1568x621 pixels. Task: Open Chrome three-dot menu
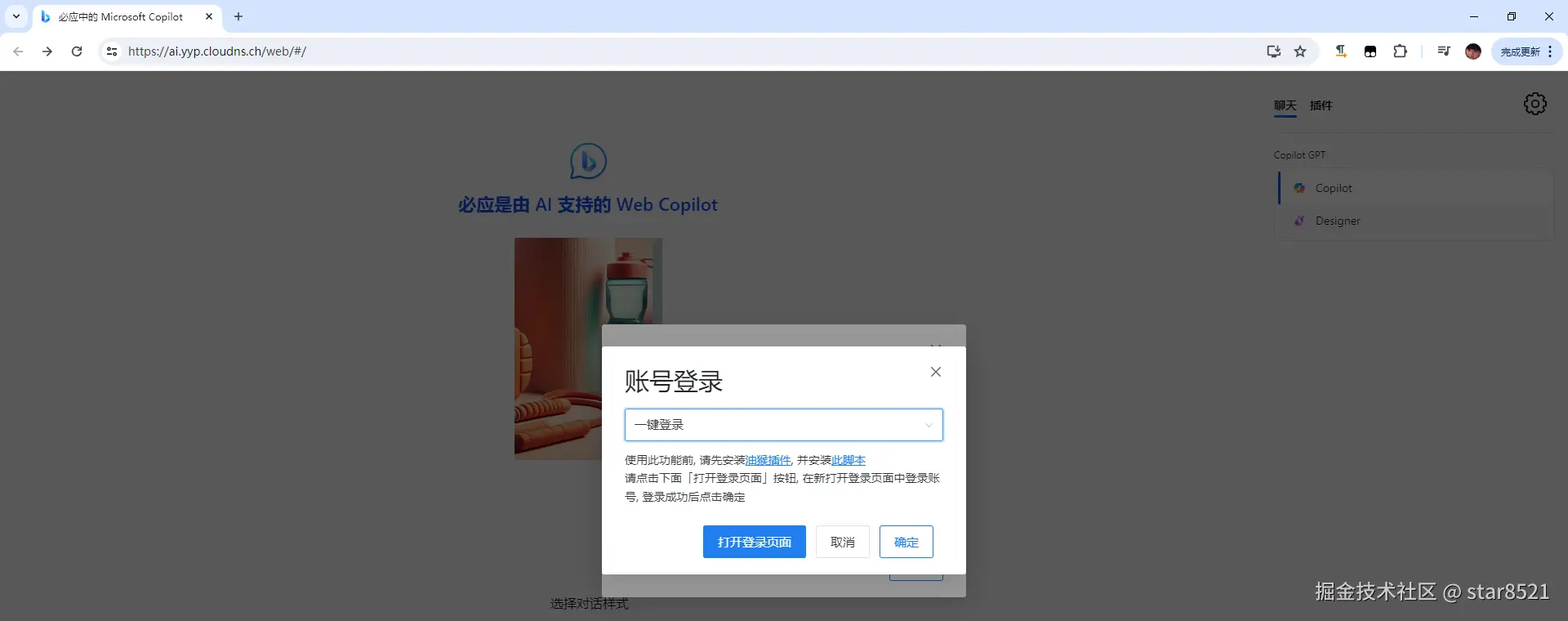click(1550, 51)
